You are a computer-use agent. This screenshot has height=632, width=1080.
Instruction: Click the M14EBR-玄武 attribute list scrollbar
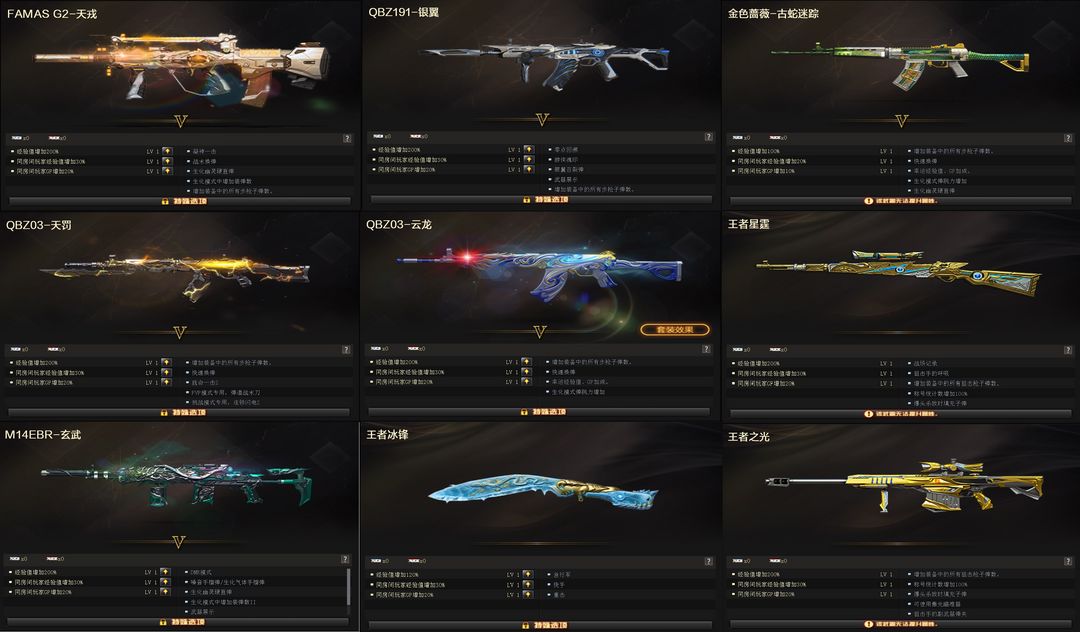(x=349, y=587)
